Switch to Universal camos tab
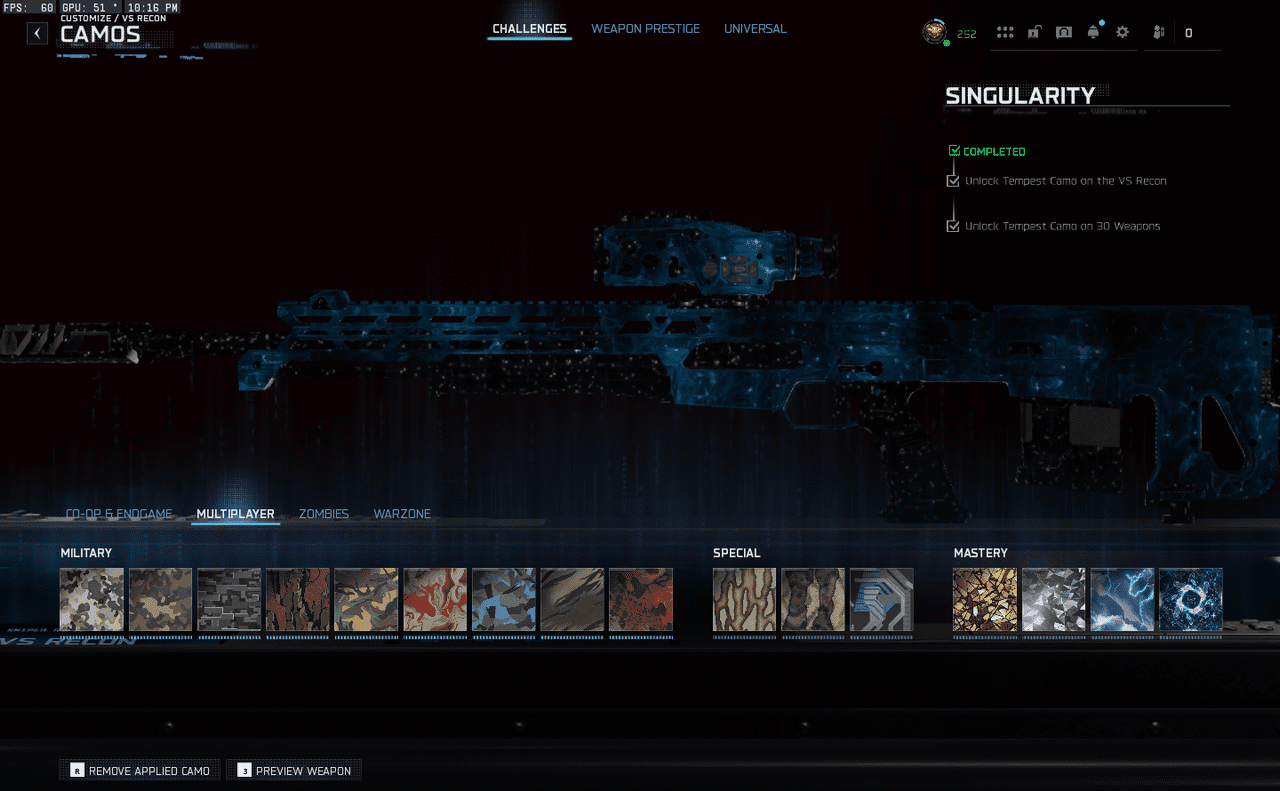 coord(755,29)
